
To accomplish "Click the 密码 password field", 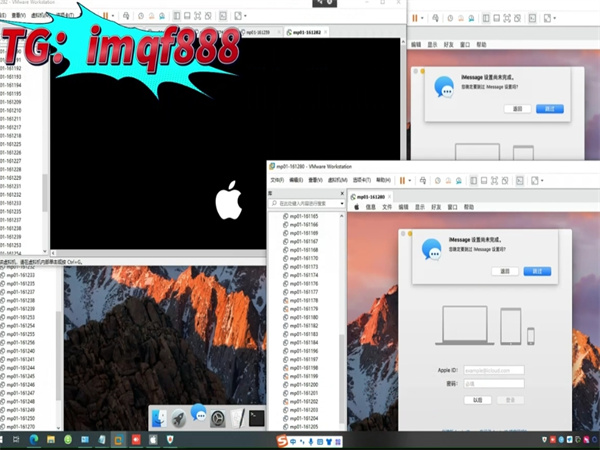I will (494, 382).
